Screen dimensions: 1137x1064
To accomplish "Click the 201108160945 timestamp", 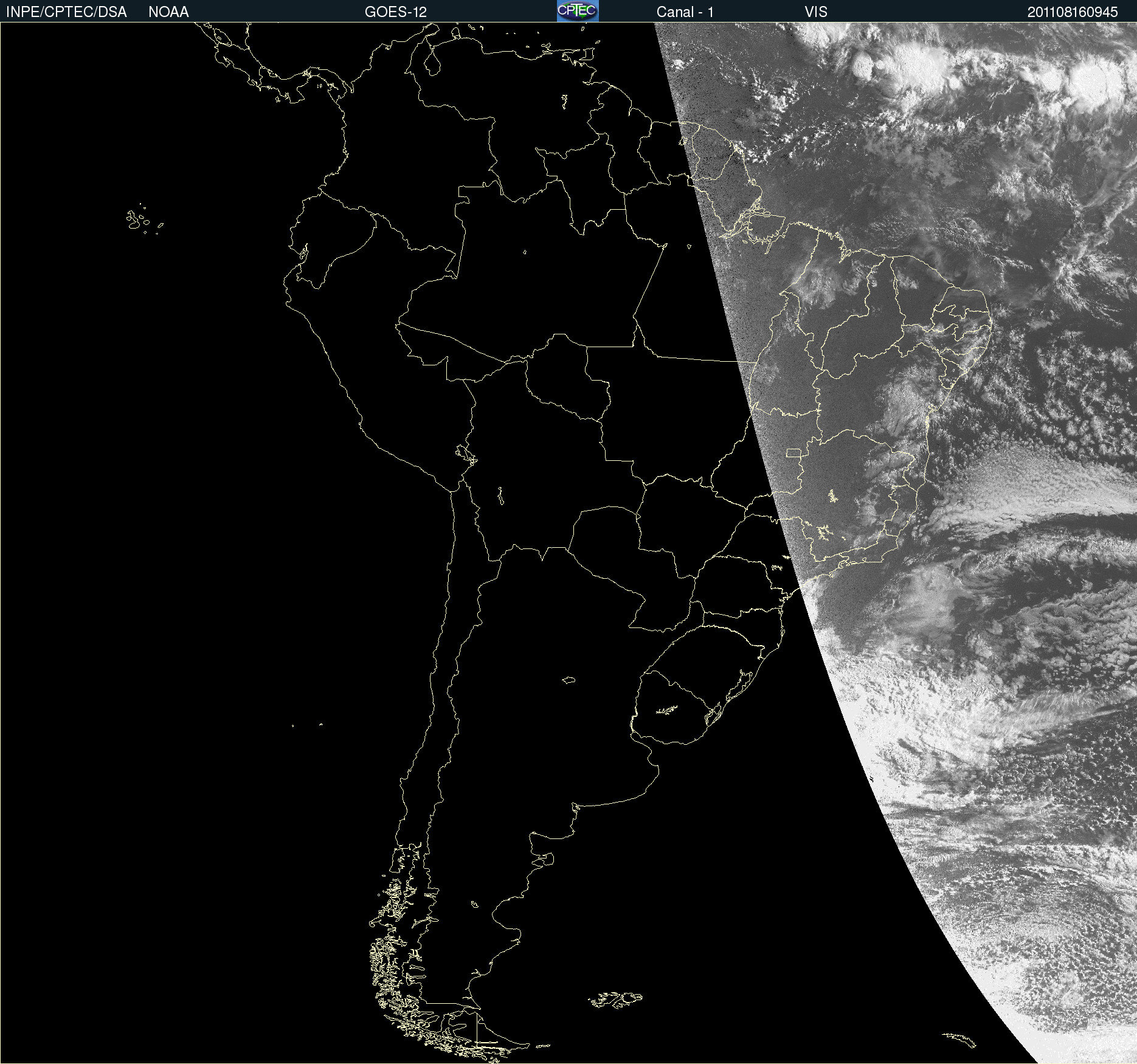I will tap(1073, 12).
